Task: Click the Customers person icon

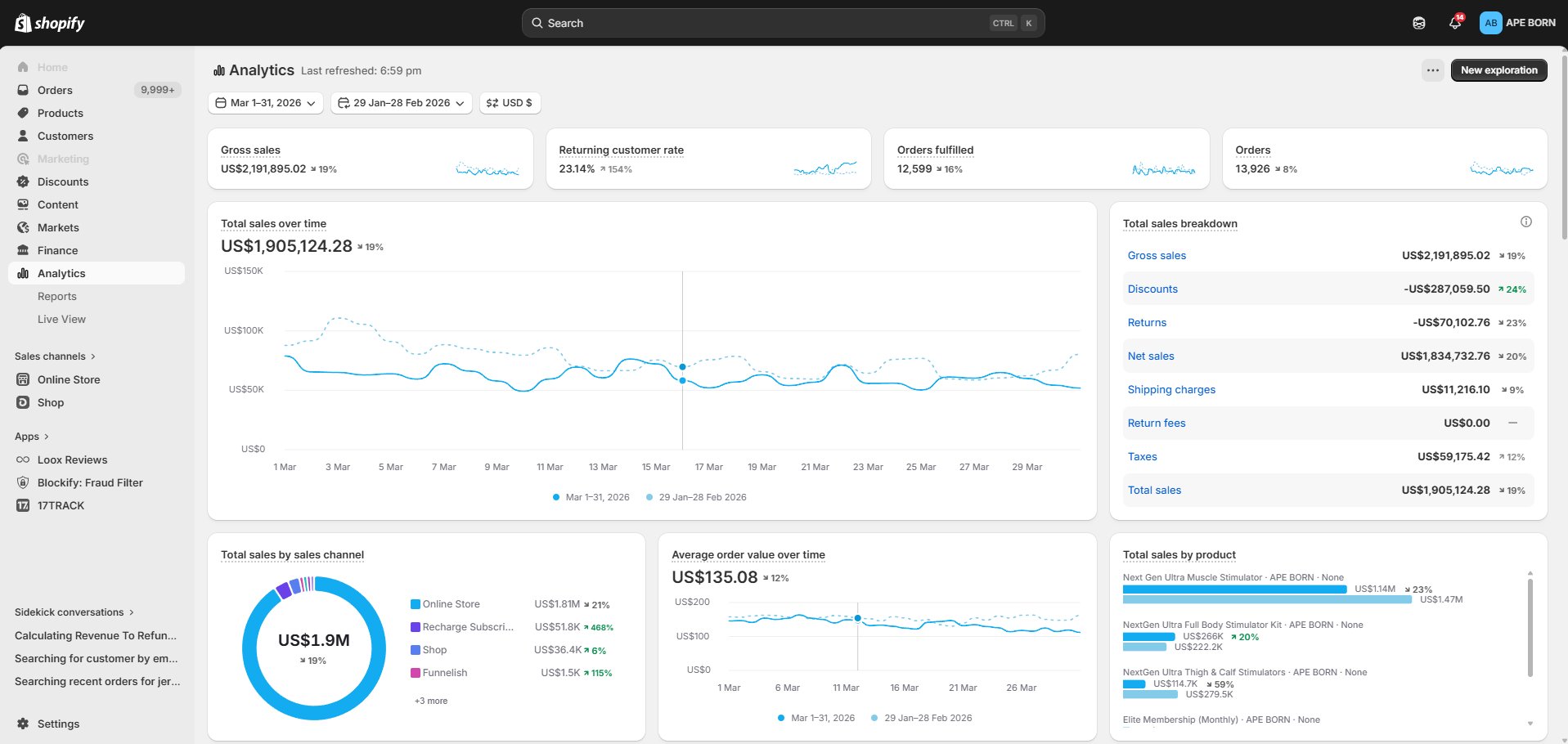Action: 23,136
